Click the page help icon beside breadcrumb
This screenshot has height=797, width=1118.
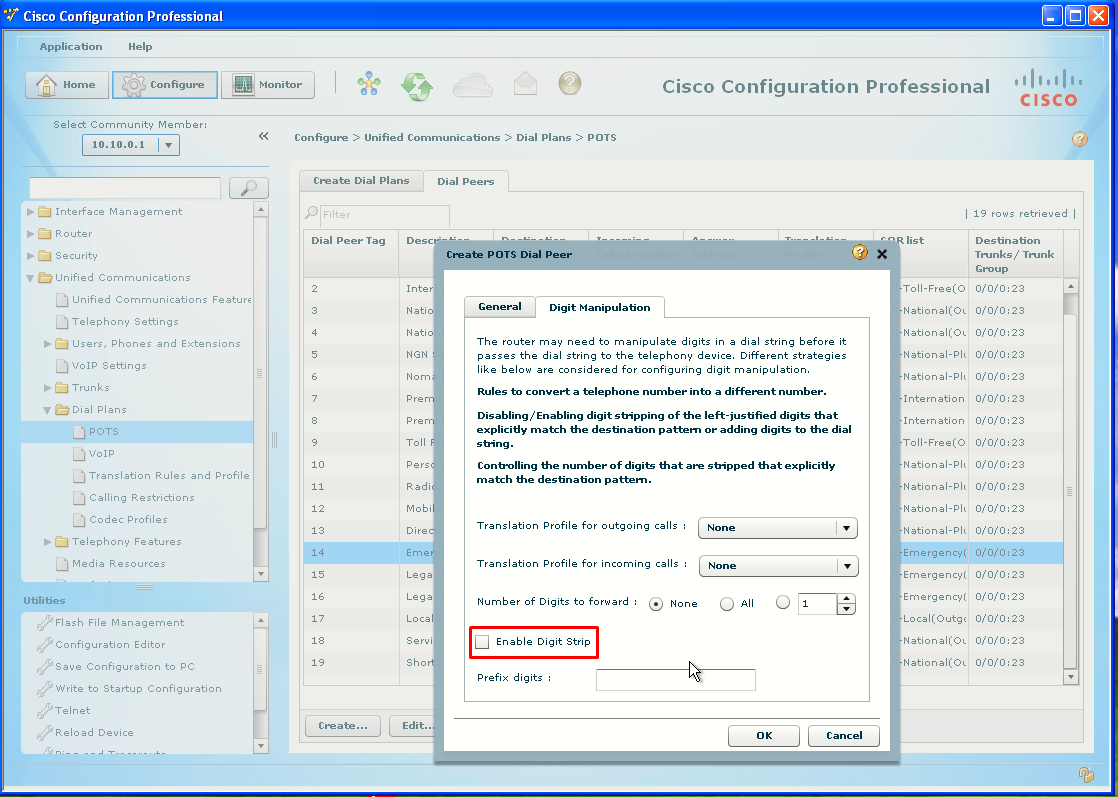point(1080,139)
